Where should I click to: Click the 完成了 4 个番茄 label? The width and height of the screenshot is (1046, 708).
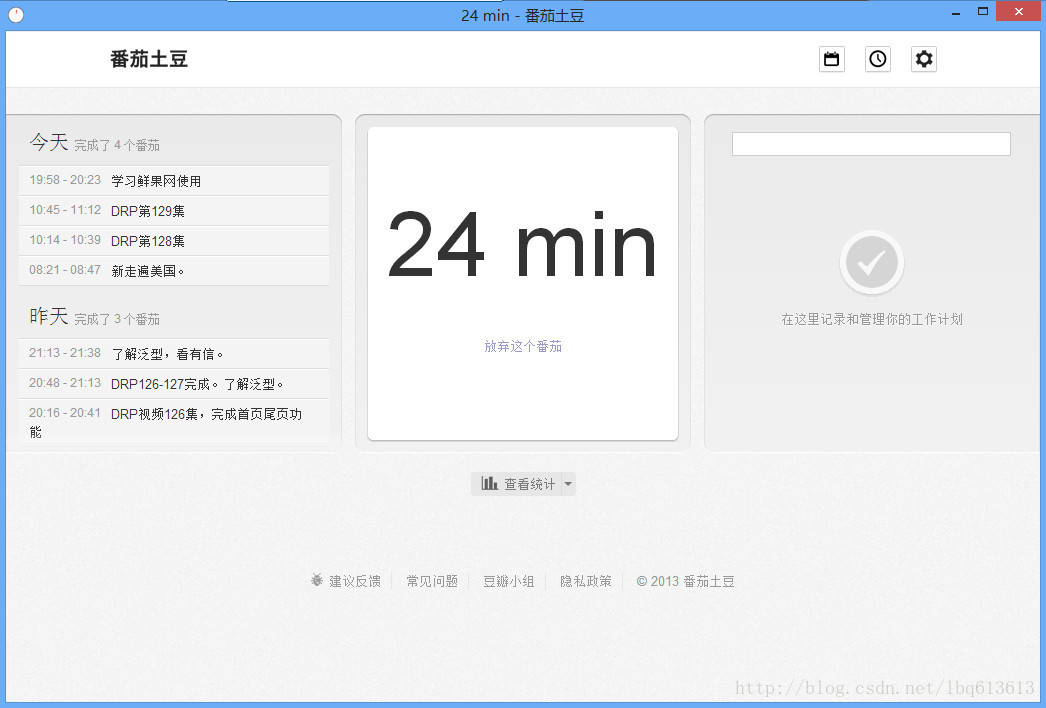[117, 145]
